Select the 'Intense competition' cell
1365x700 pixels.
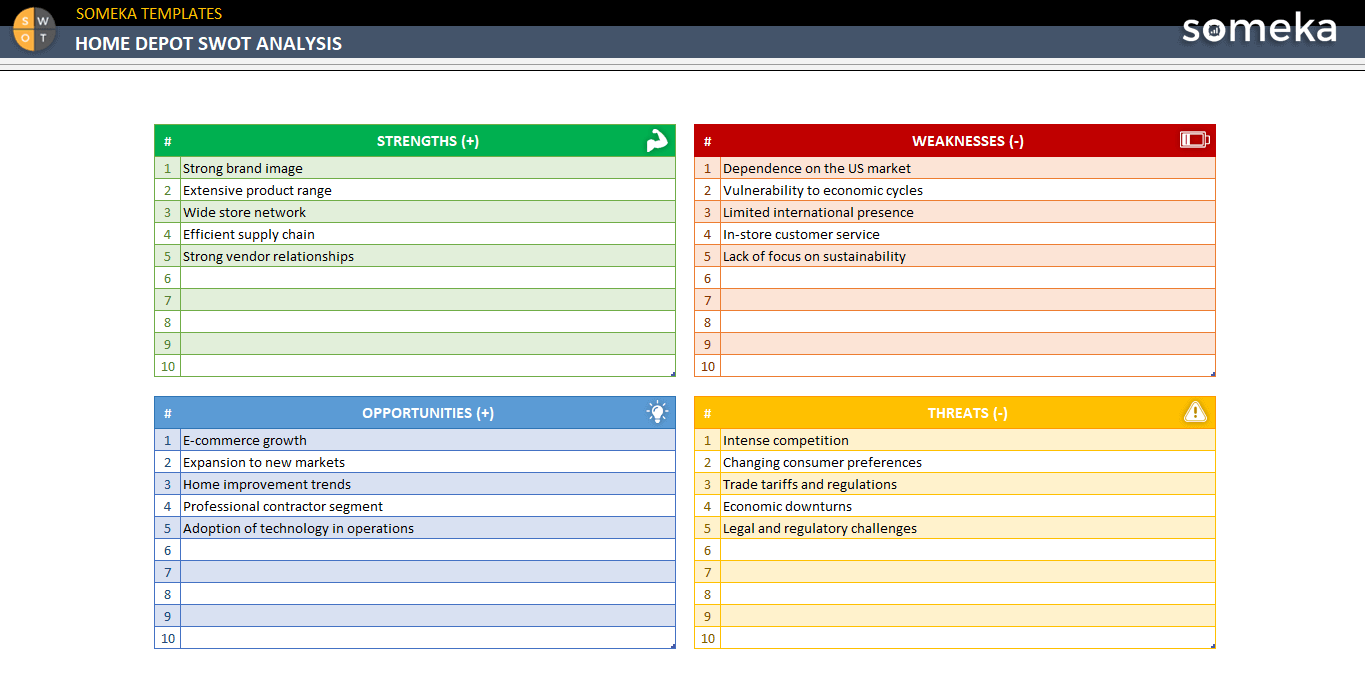pyautogui.click(x=968, y=440)
